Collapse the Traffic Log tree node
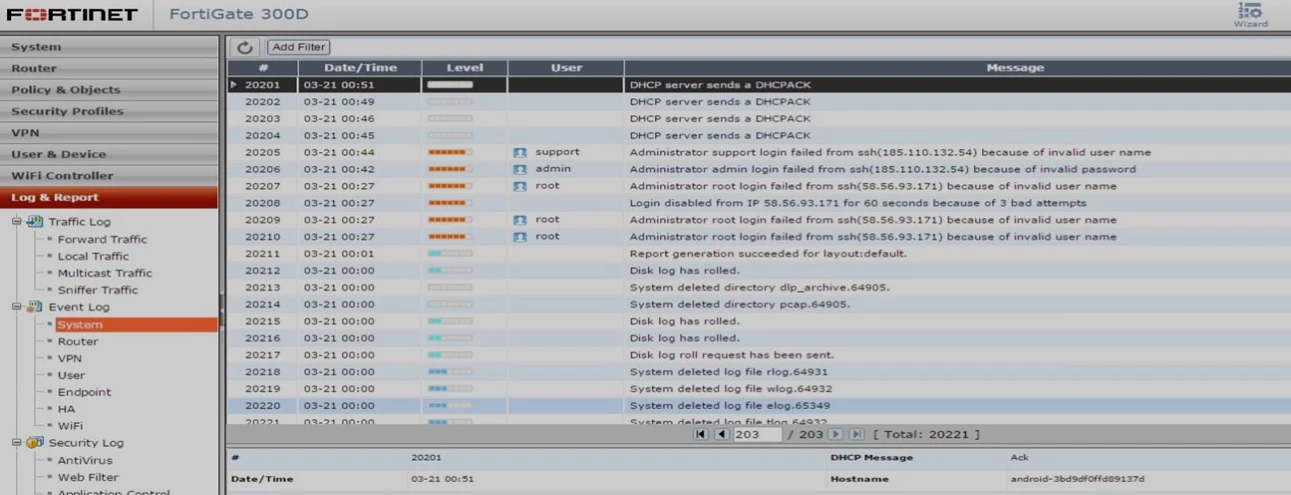 point(16,221)
